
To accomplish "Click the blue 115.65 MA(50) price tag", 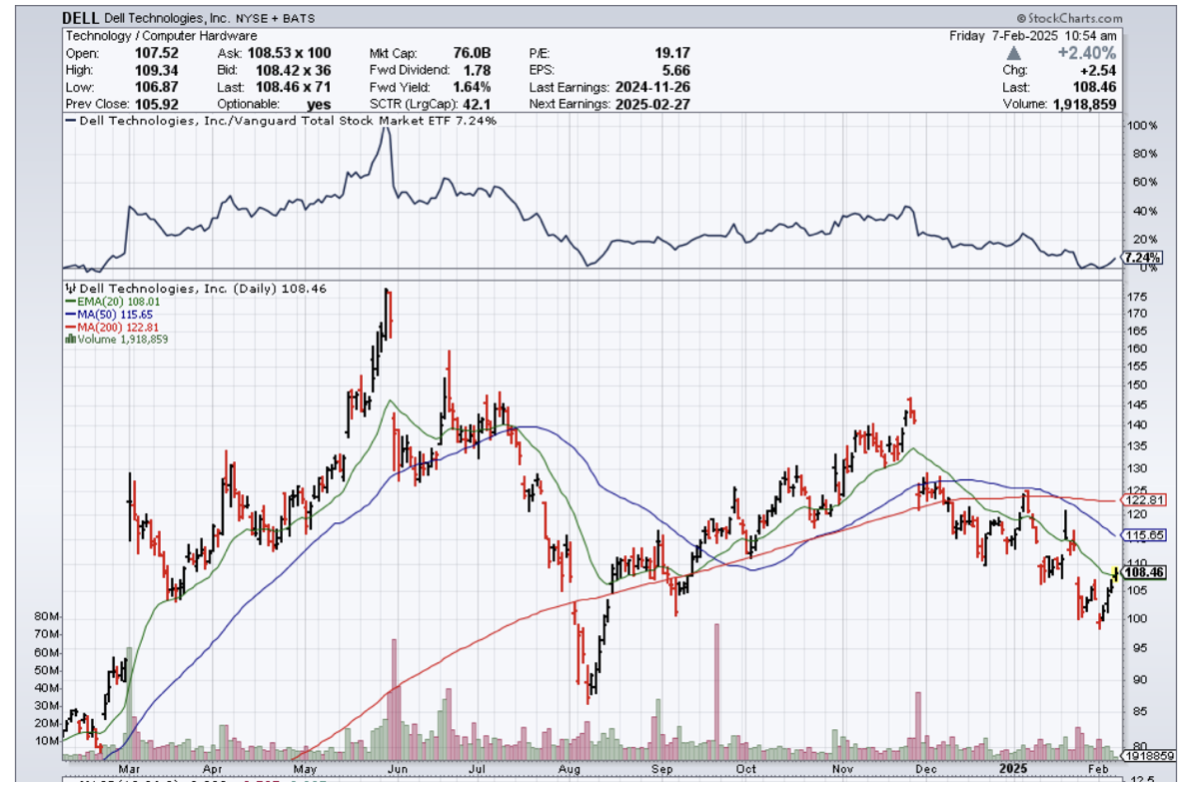I will click(x=1144, y=536).
